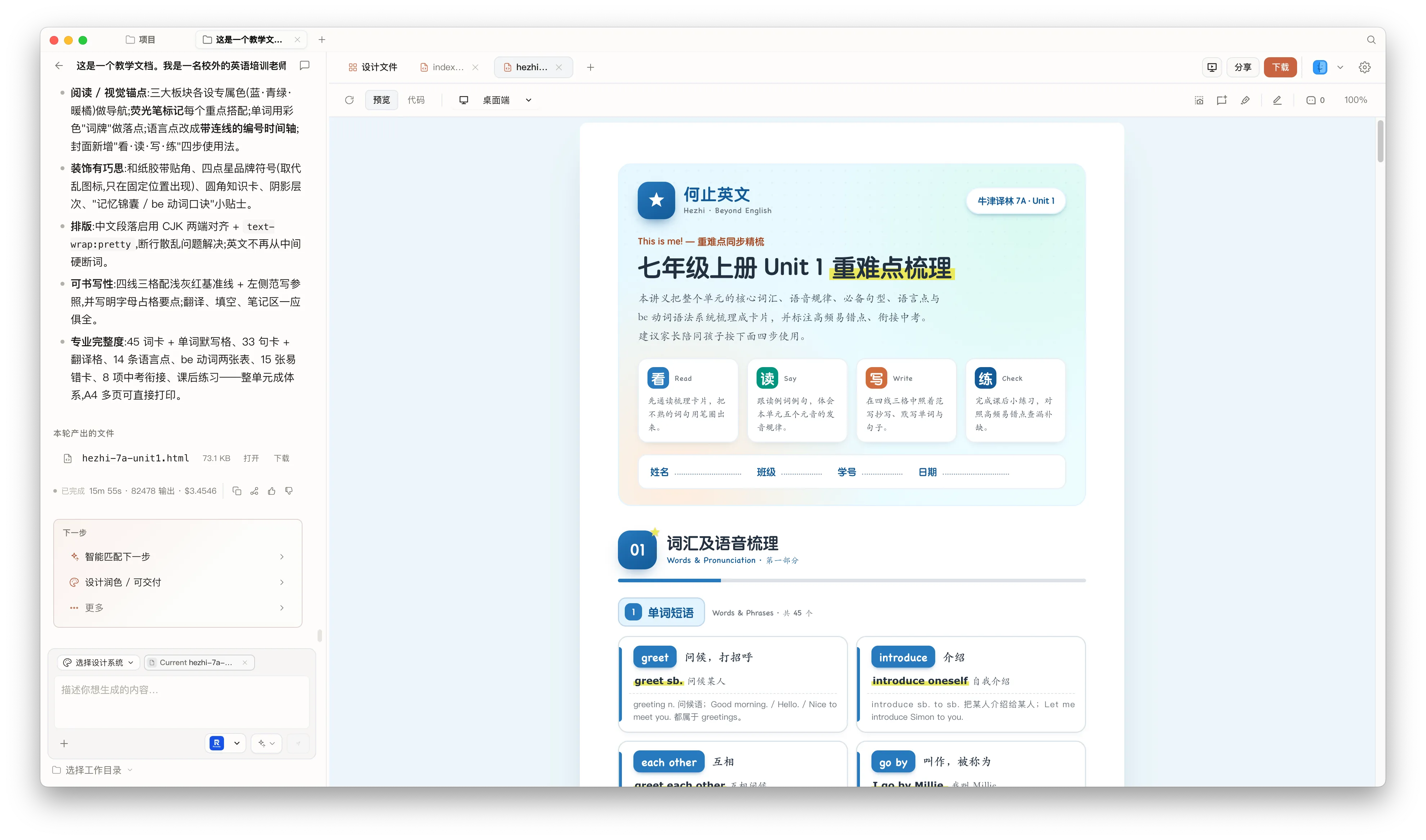Open the sparkle enhancement options dropdown

(266, 743)
